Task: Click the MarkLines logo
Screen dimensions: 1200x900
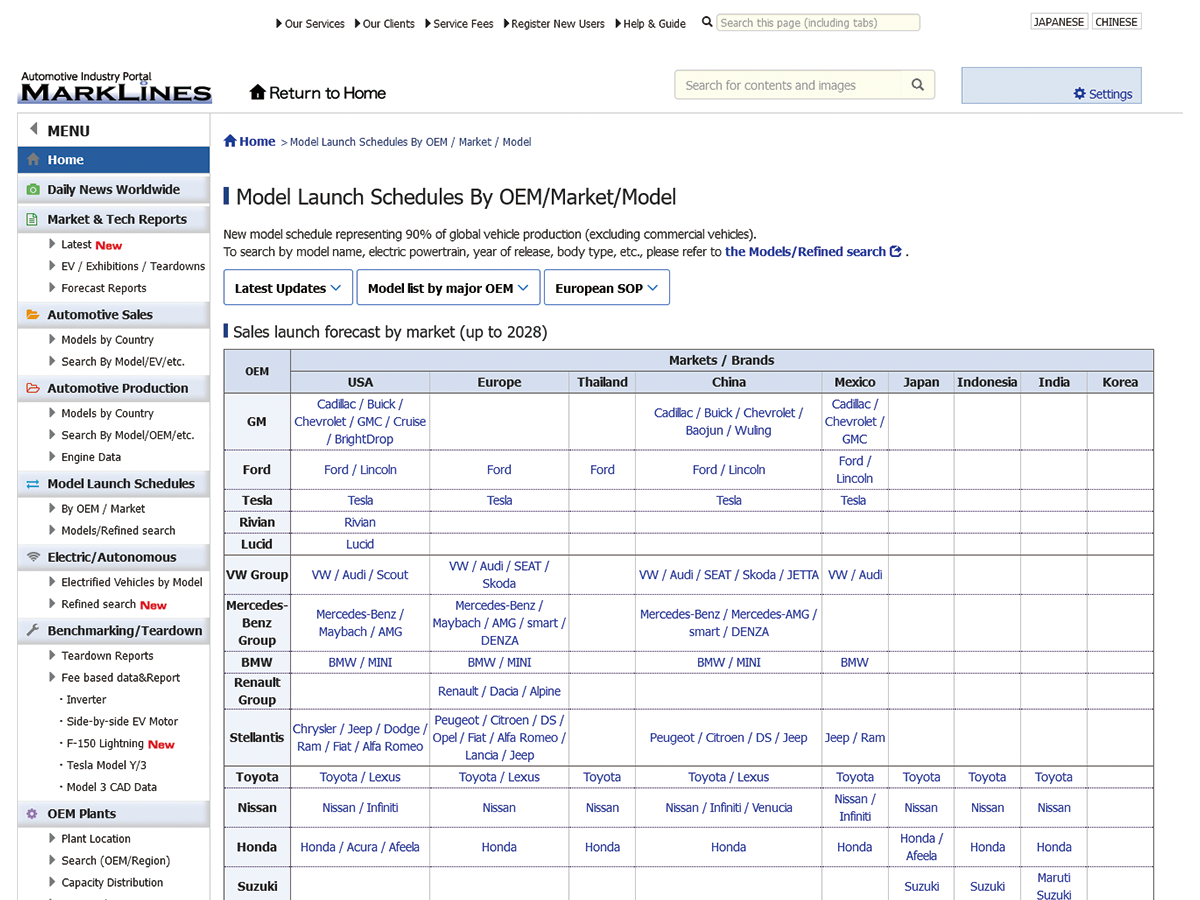Action: (x=115, y=88)
